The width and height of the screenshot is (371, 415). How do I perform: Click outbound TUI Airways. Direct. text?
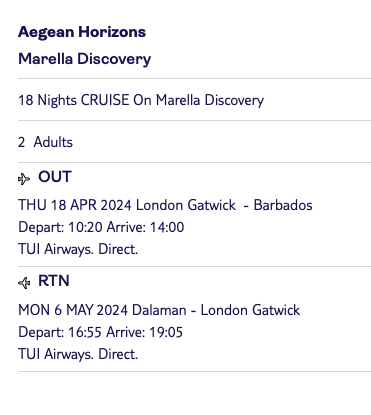78,249
